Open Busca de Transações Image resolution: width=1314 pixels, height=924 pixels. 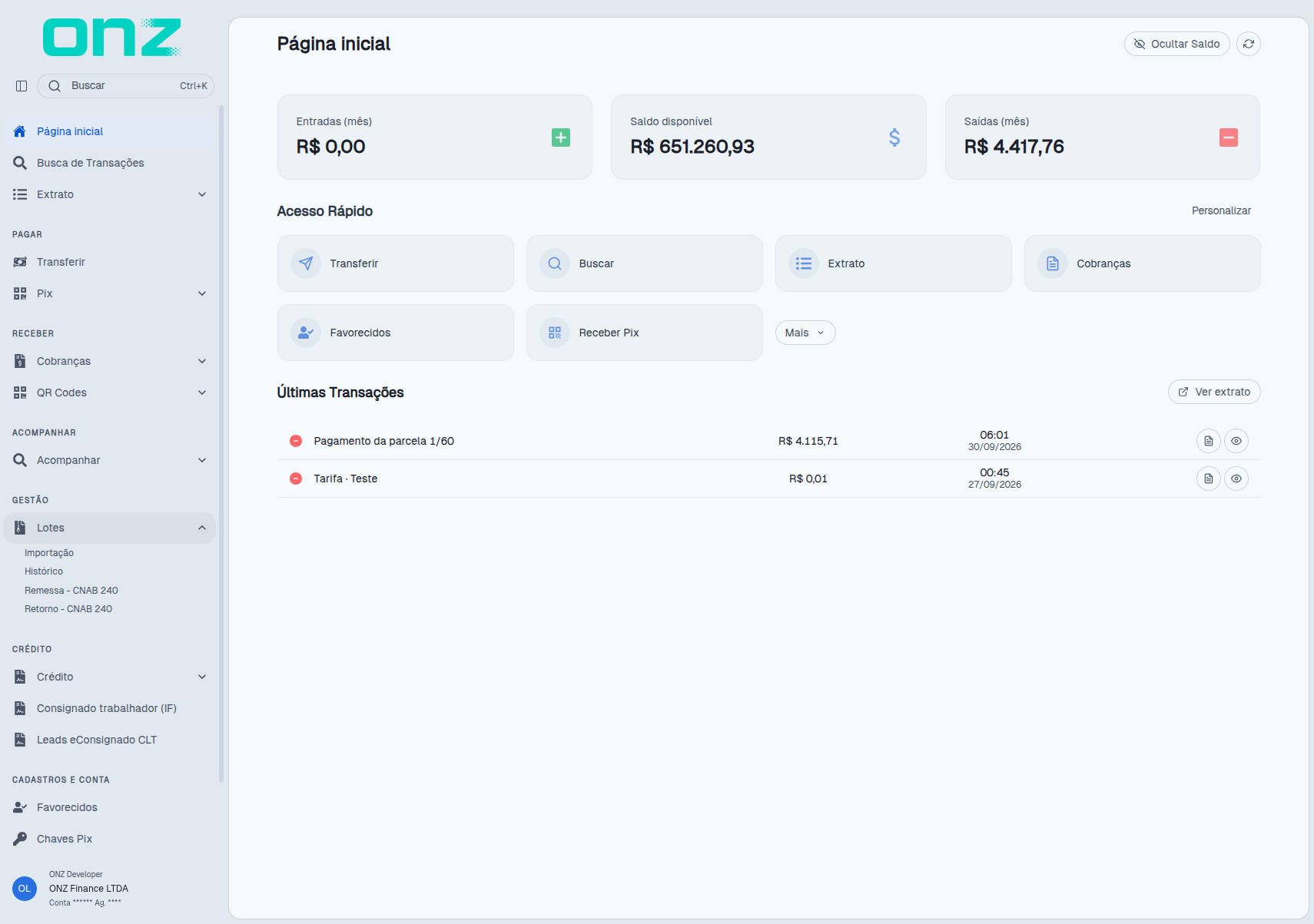(x=109, y=163)
